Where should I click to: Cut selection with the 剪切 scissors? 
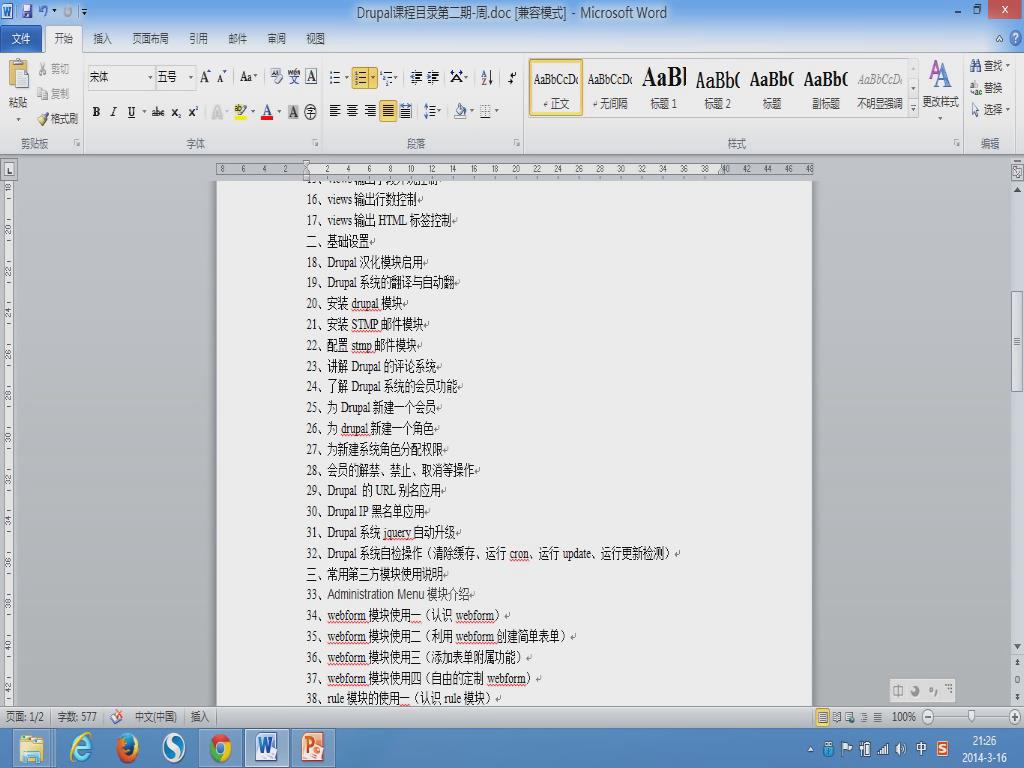[54, 69]
